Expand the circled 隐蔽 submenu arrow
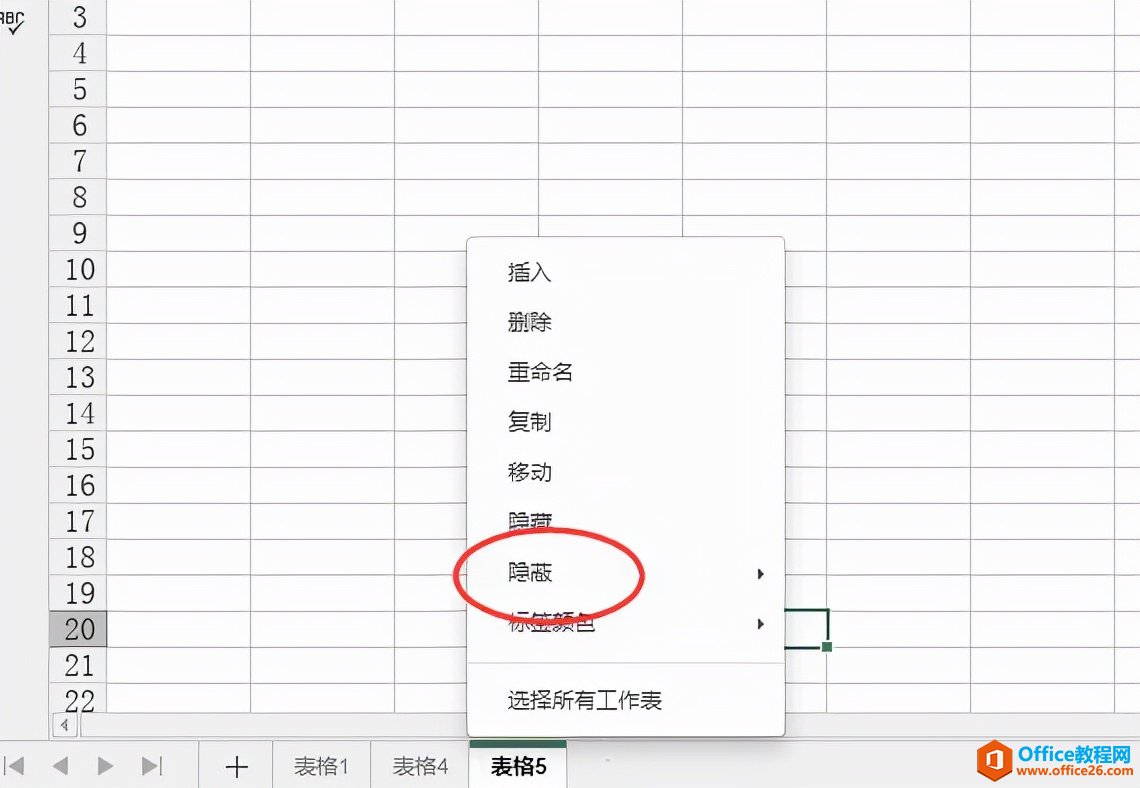The height and width of the screenshot is (788, 1140). point(760,573)
